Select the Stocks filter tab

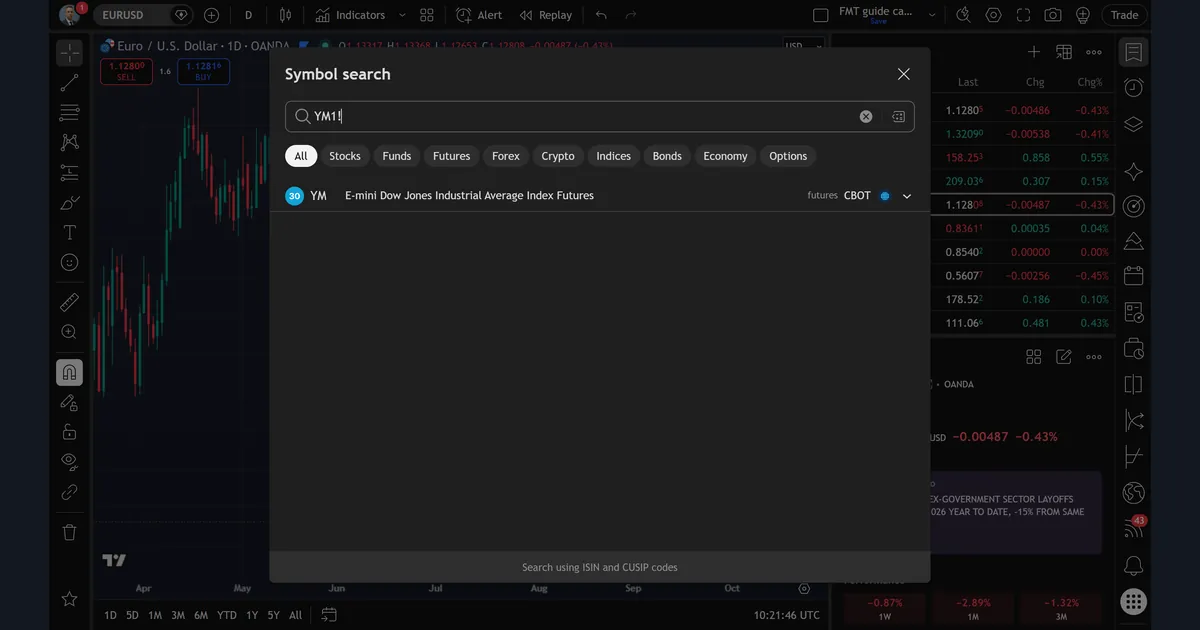click(345, 156)
